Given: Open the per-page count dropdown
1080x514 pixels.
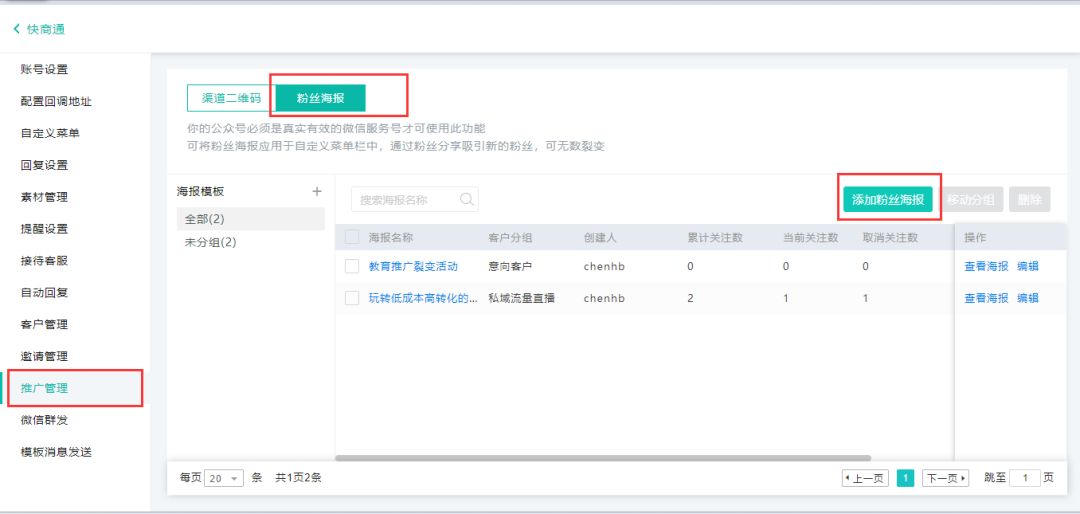Looking at the screenshot, I should click(x=223, y=478).
